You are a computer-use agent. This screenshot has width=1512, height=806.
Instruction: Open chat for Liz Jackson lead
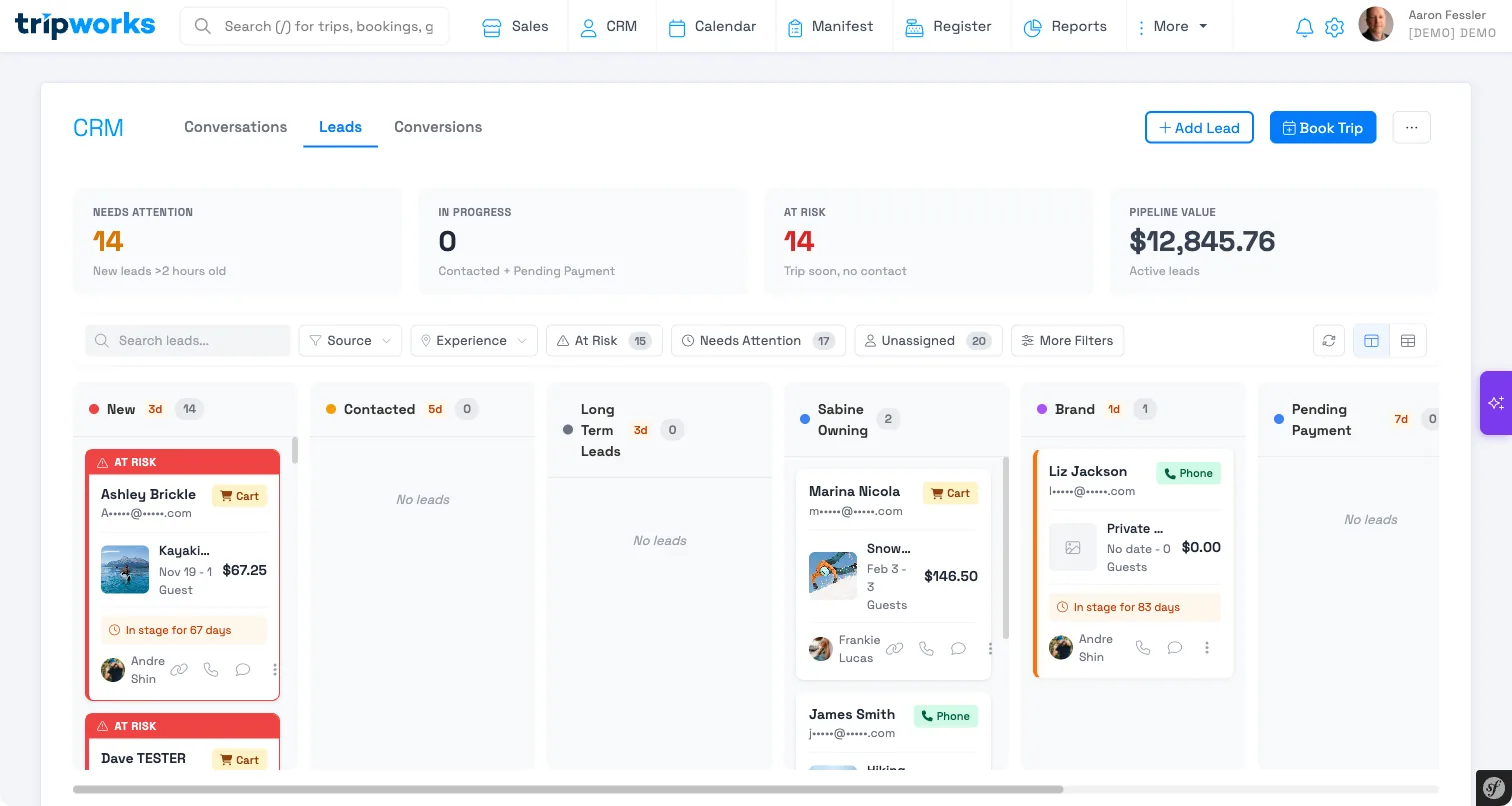click(1175, 648)
